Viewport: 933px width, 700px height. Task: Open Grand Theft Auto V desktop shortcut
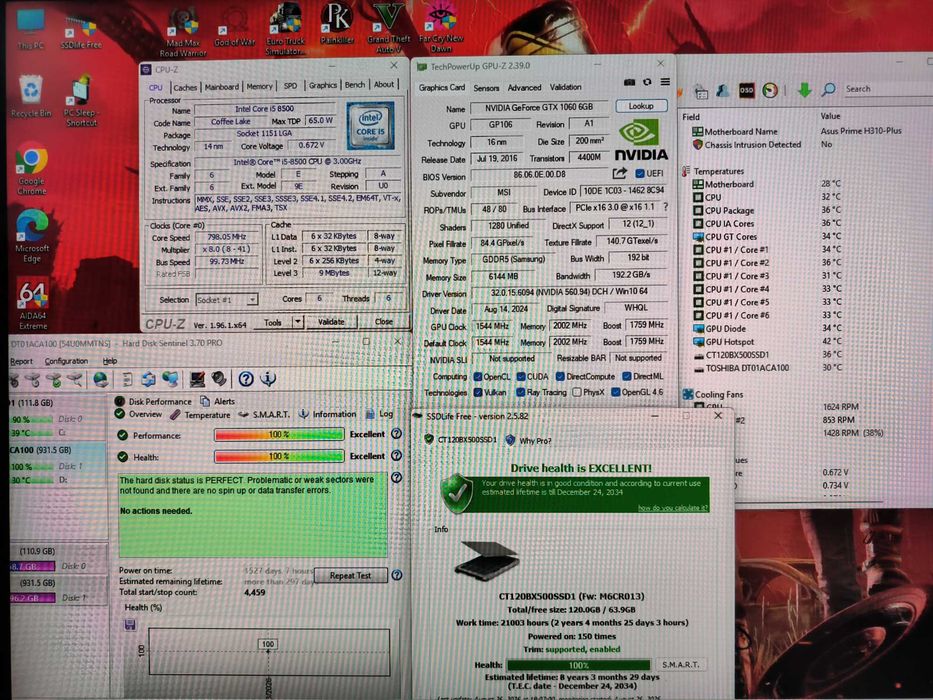389,28
